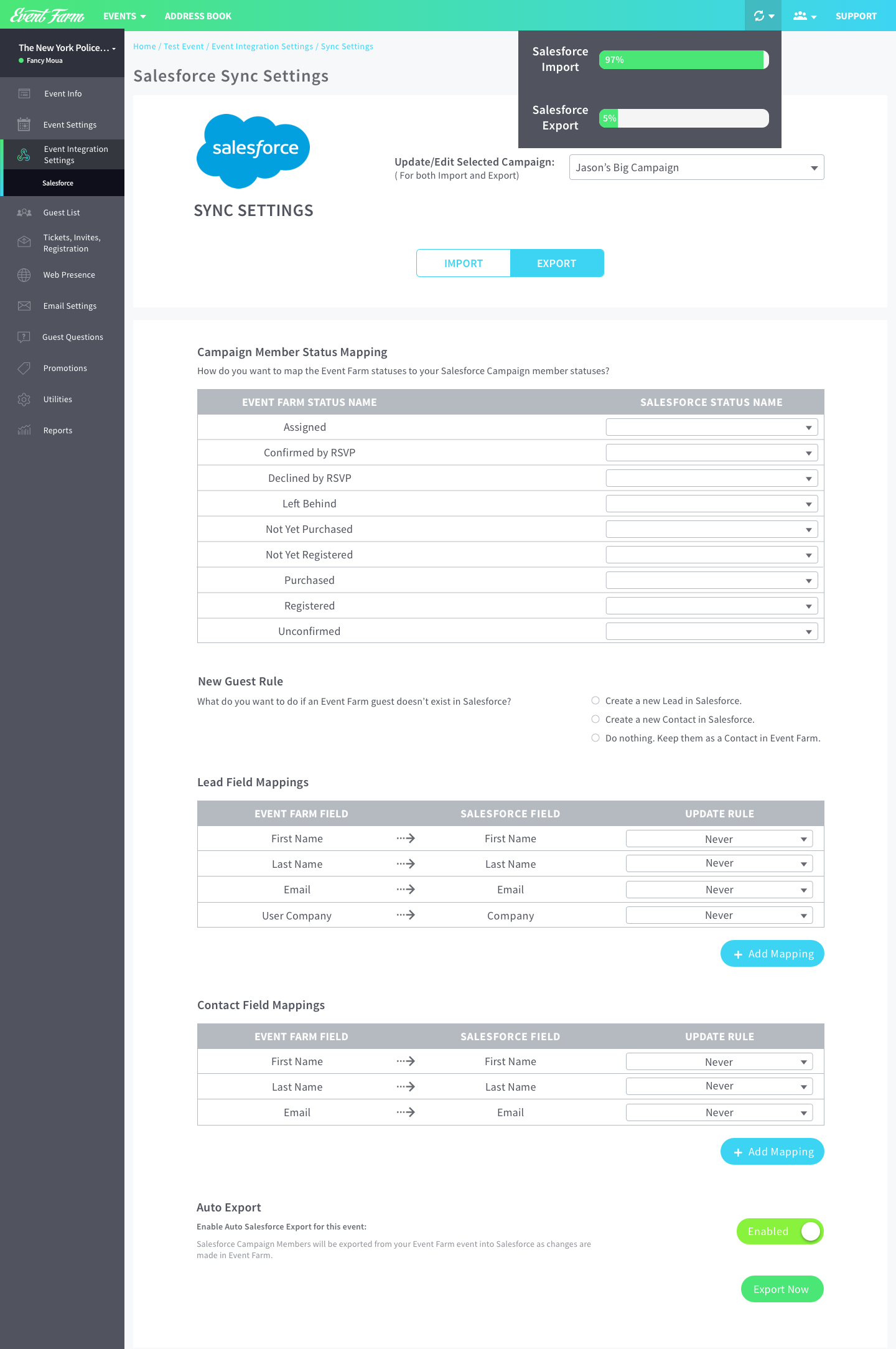Open update rule dropdown for Contact Last Name
This screenshot has height=1349, width=896.
(x=719, y=1086)
